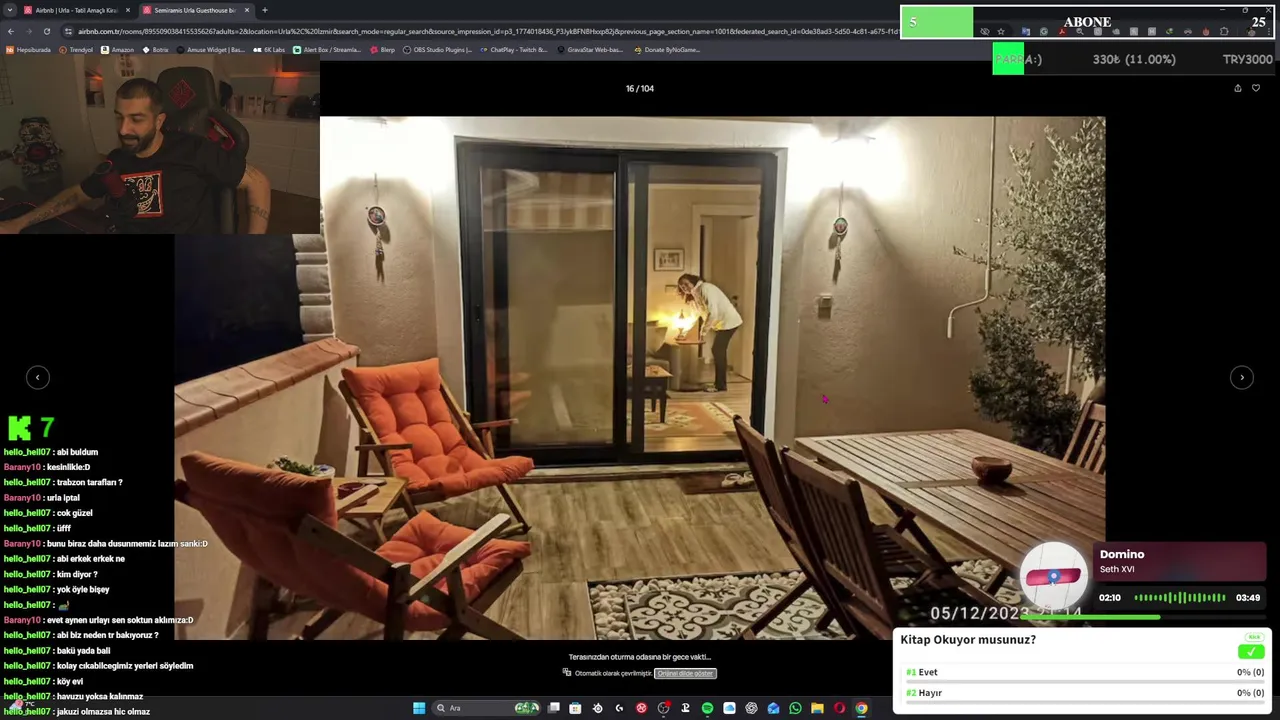Click the 'Domino' song title
Screen dimensions: 1280x720
click(1122, 554)
